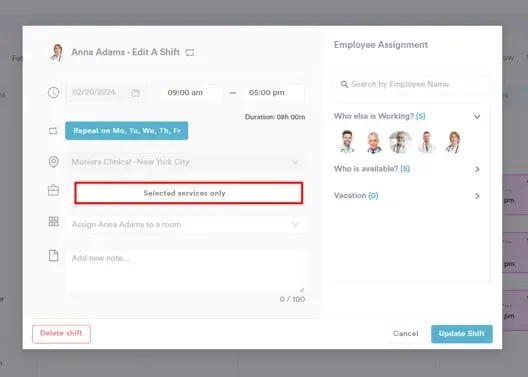The width and height of the screenshot is (528, 377).
Task: Click the search magnifier icon
Action: (x=344, y=84)
